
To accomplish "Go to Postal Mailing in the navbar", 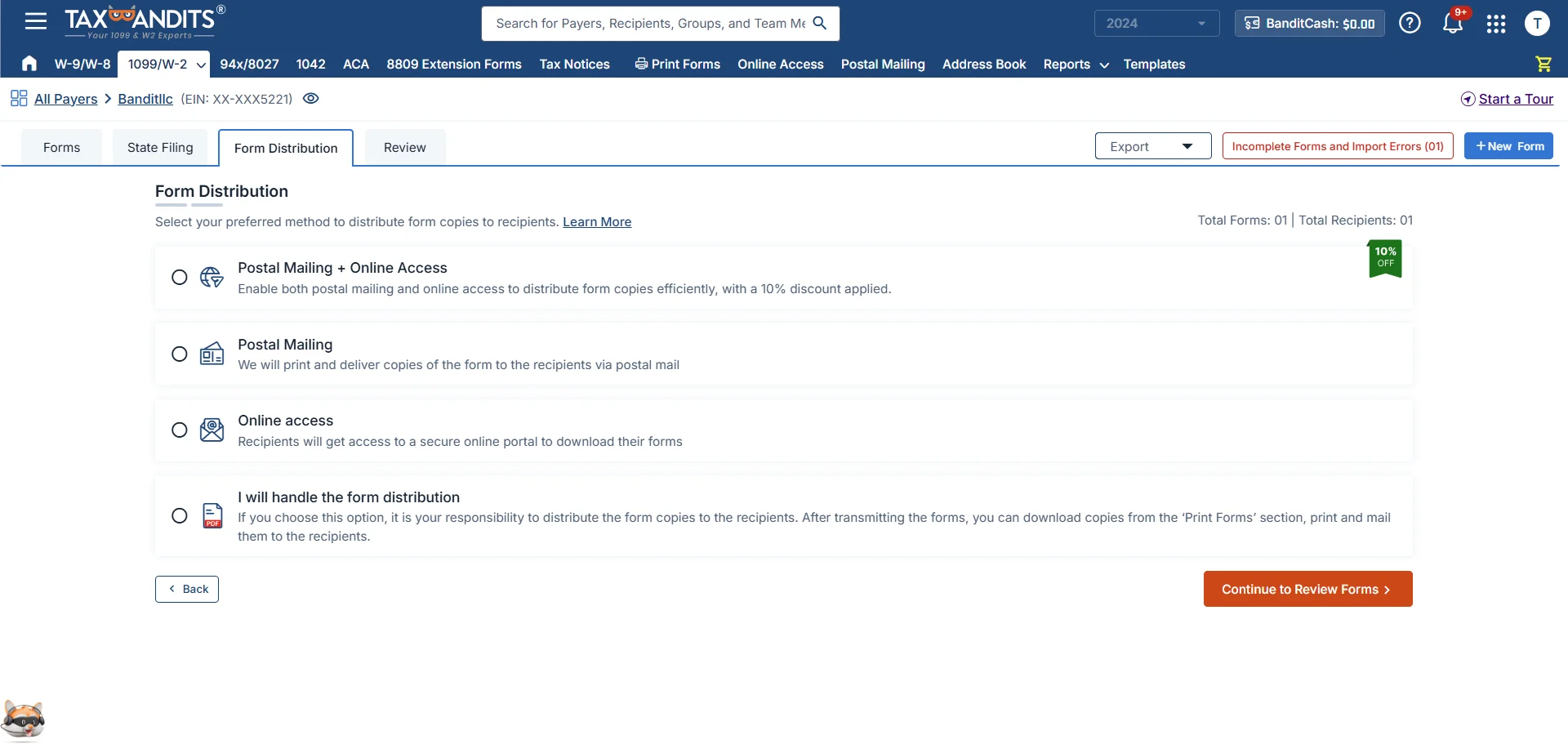I will click(883, 64).
